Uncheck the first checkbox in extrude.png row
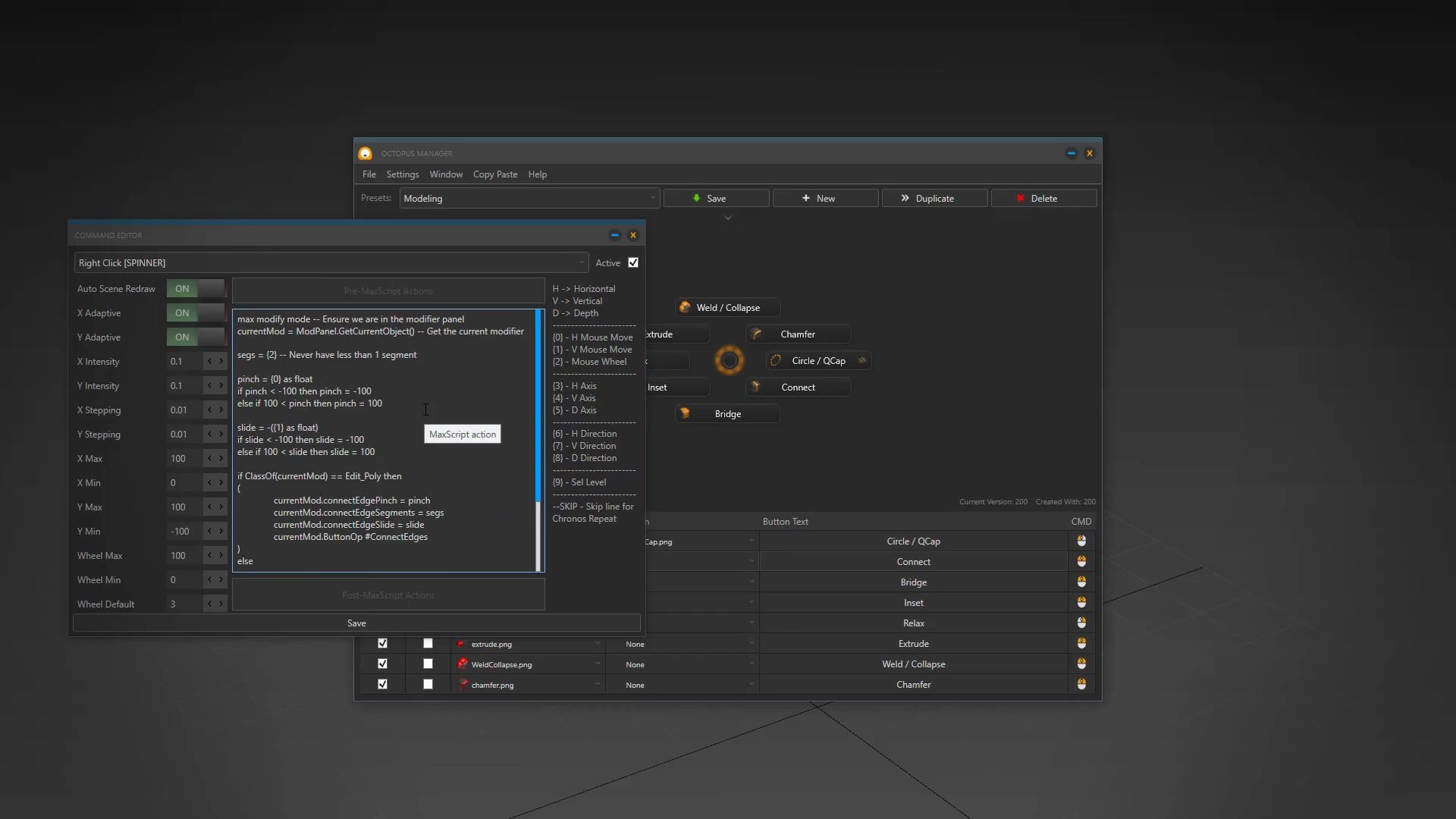Image resolution: width=1456 pixels, height=819 pixels. (382, 643)
